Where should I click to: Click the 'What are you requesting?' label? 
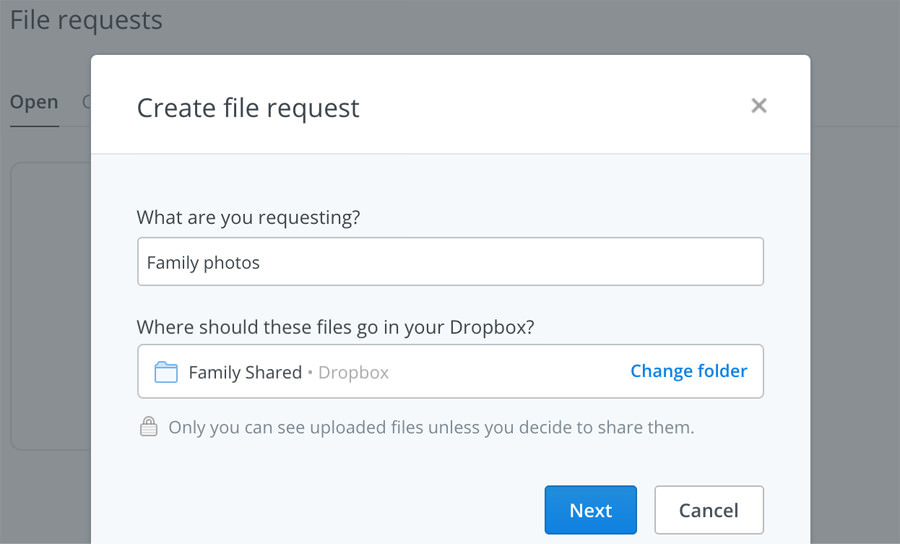(x=249, y=217)
